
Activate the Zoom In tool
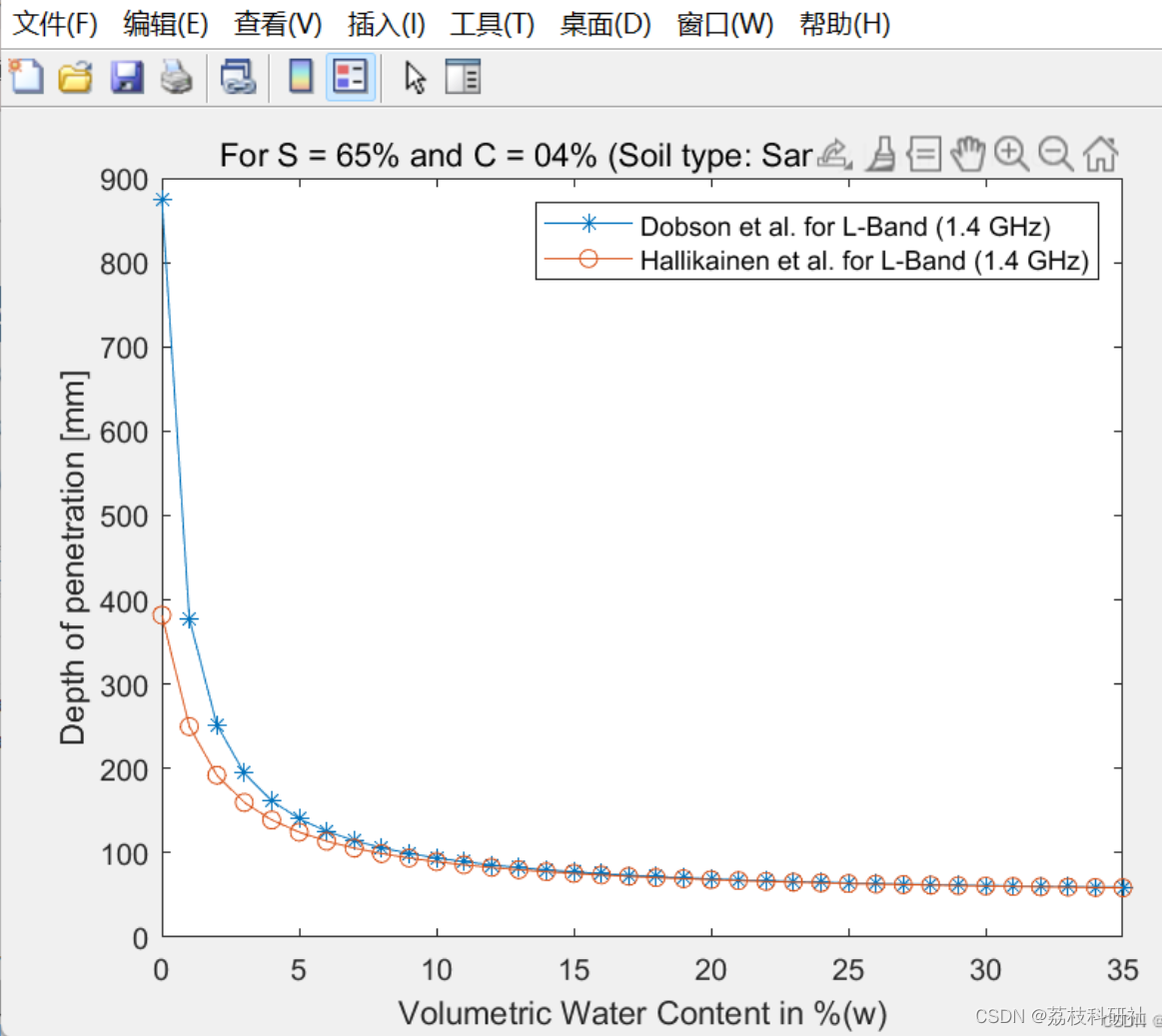pyautogui.click(x=1011, y=154)
